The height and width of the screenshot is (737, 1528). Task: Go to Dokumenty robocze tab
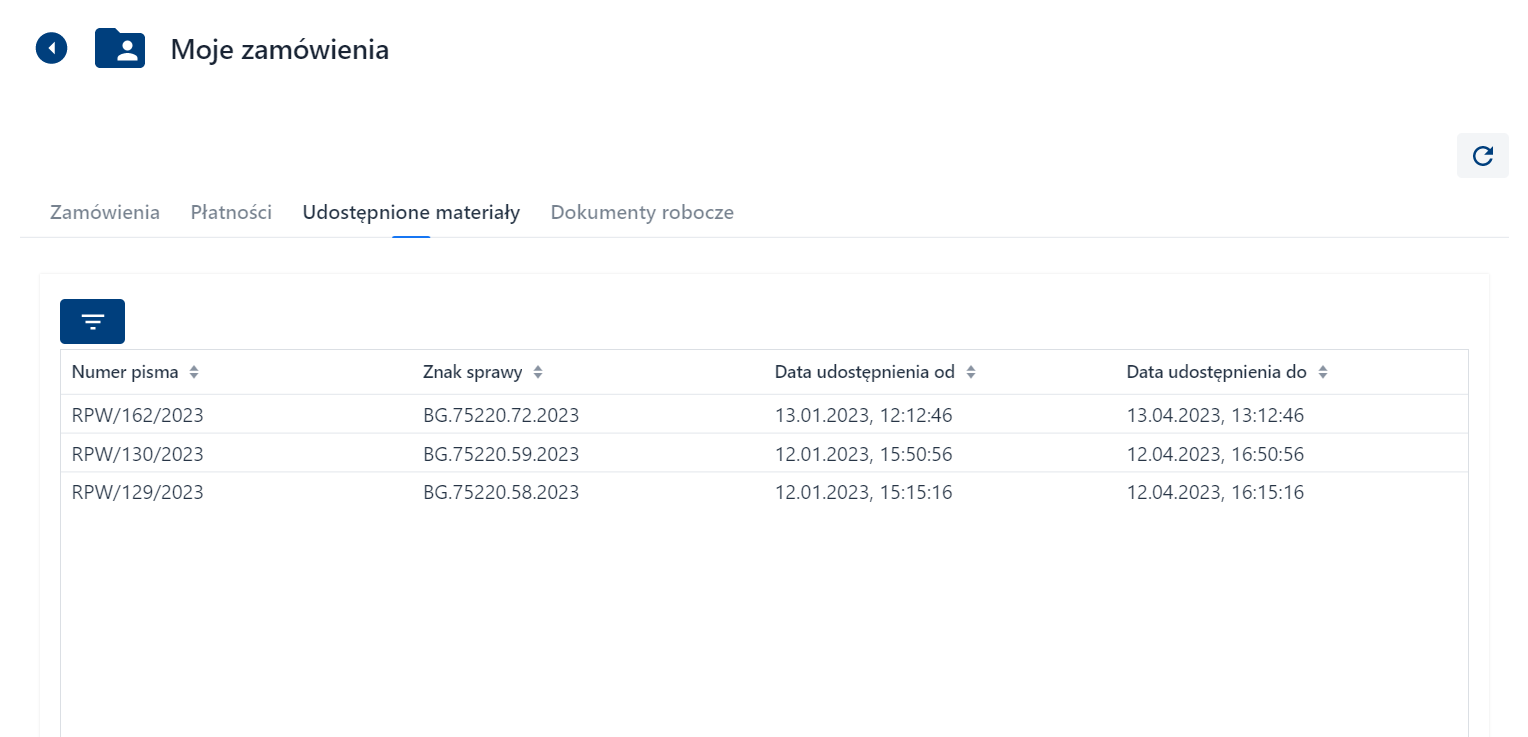[642, 212]
